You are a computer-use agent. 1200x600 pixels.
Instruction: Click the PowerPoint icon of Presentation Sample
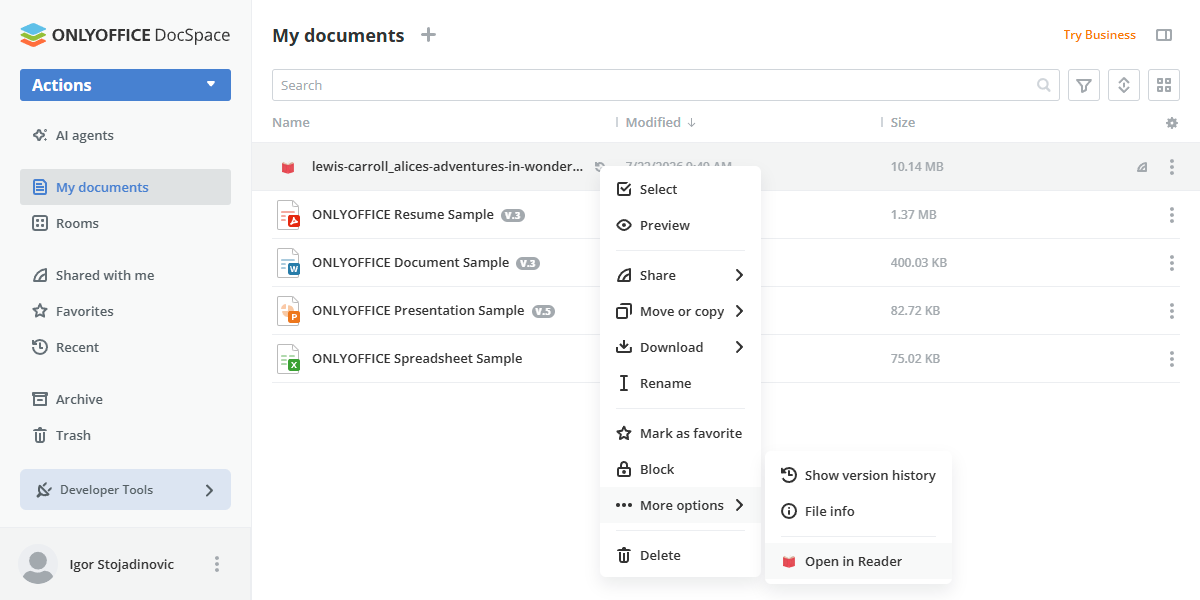pyautogui.click(x=288, y=310)
